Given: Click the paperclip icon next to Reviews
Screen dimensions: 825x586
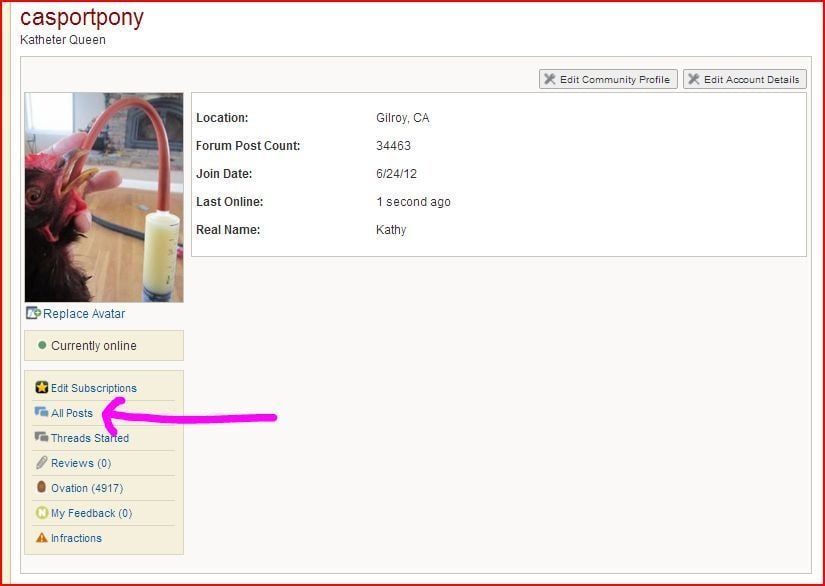Looking at the screenshot, I should [41, 463].
